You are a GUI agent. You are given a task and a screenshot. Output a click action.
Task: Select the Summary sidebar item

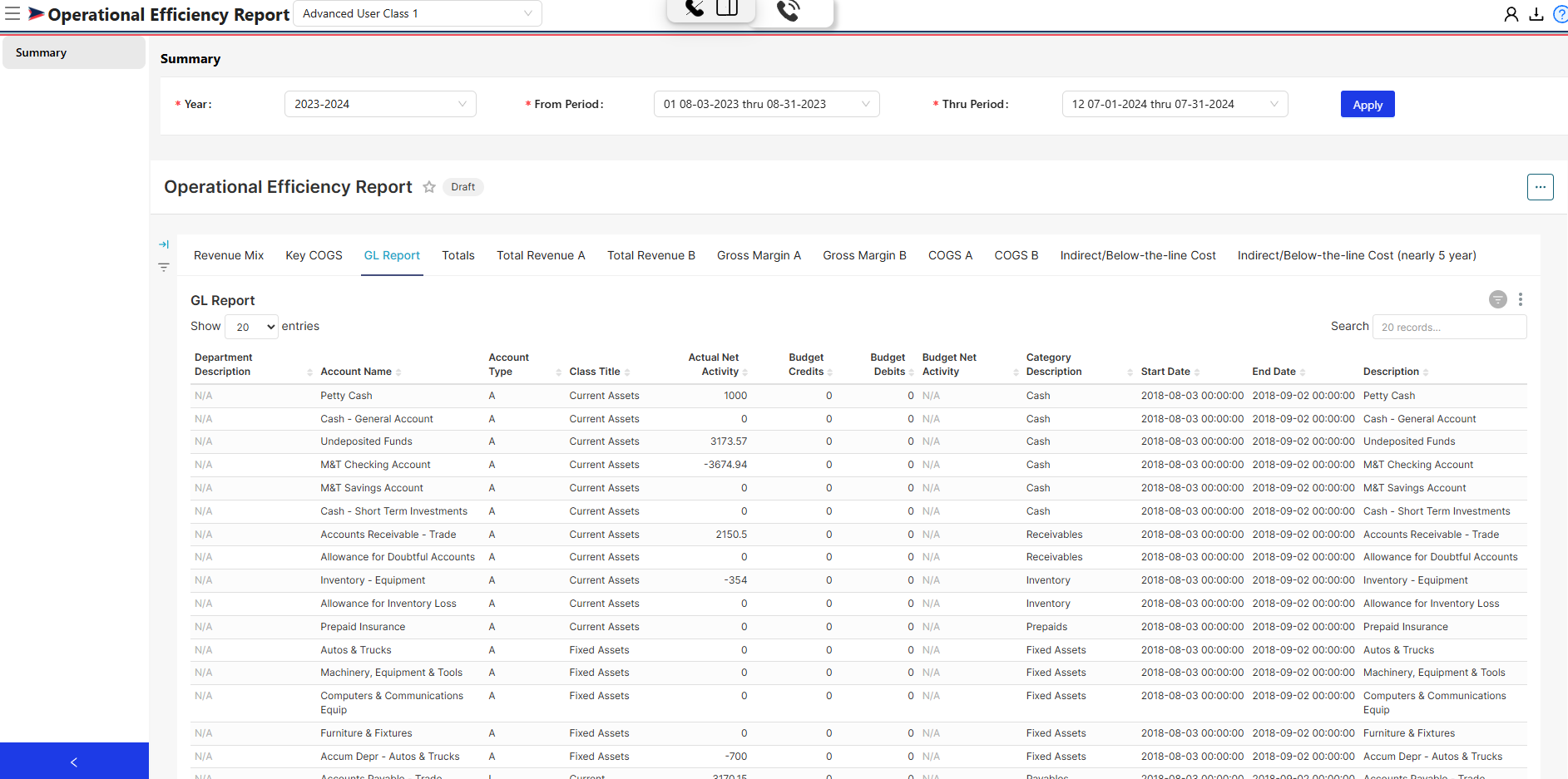[74, 52]
